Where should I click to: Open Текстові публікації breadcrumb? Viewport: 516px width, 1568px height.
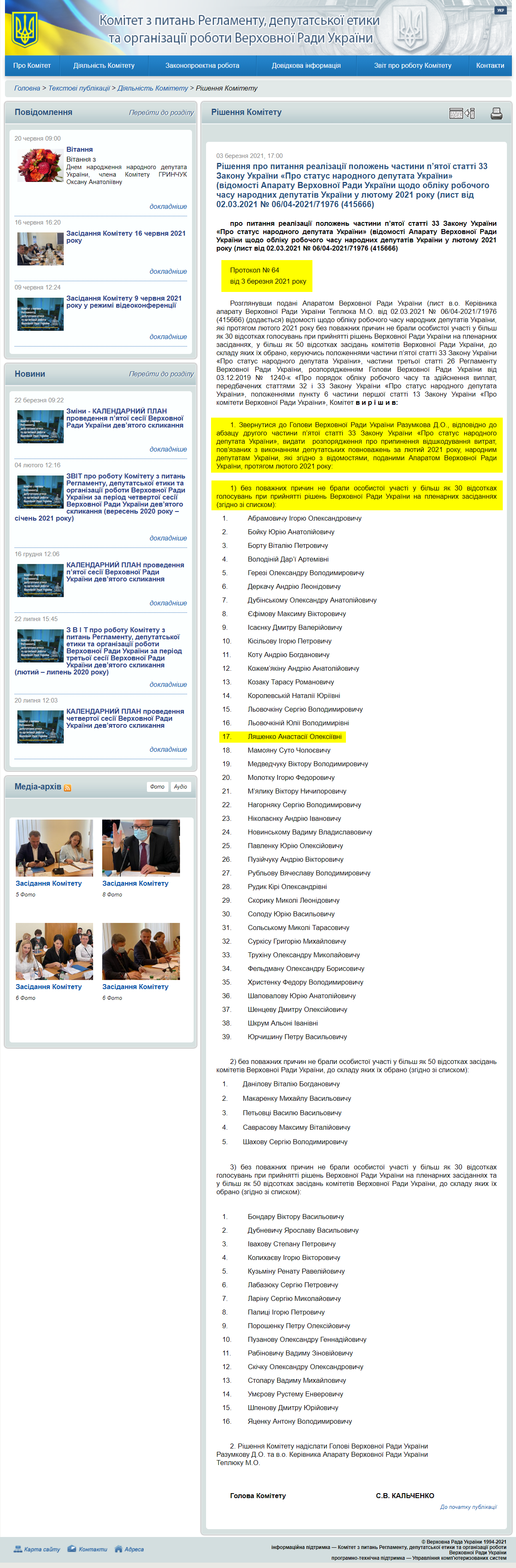tap(79, 88)
